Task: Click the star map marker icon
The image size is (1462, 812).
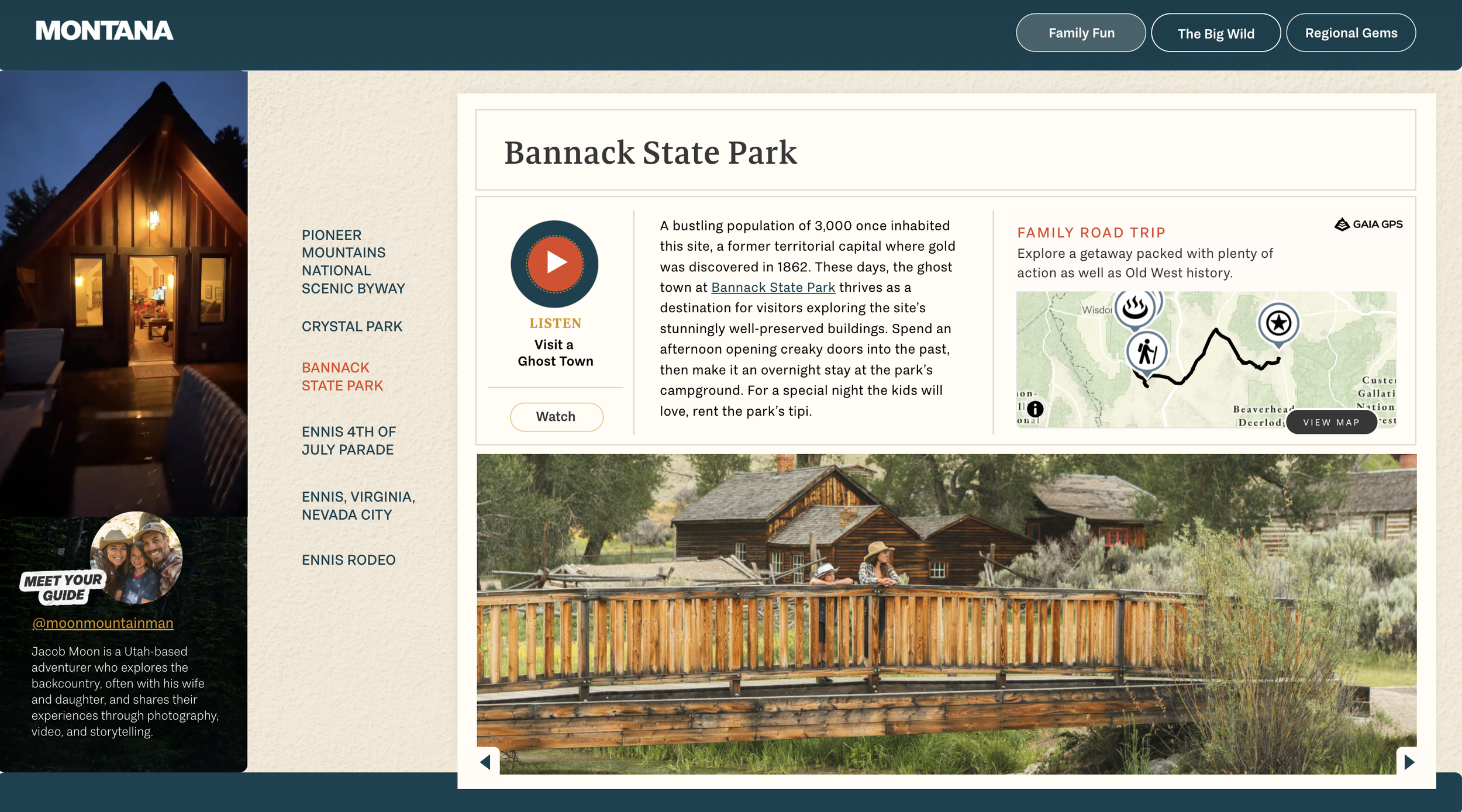Action: coord(1278,323)
